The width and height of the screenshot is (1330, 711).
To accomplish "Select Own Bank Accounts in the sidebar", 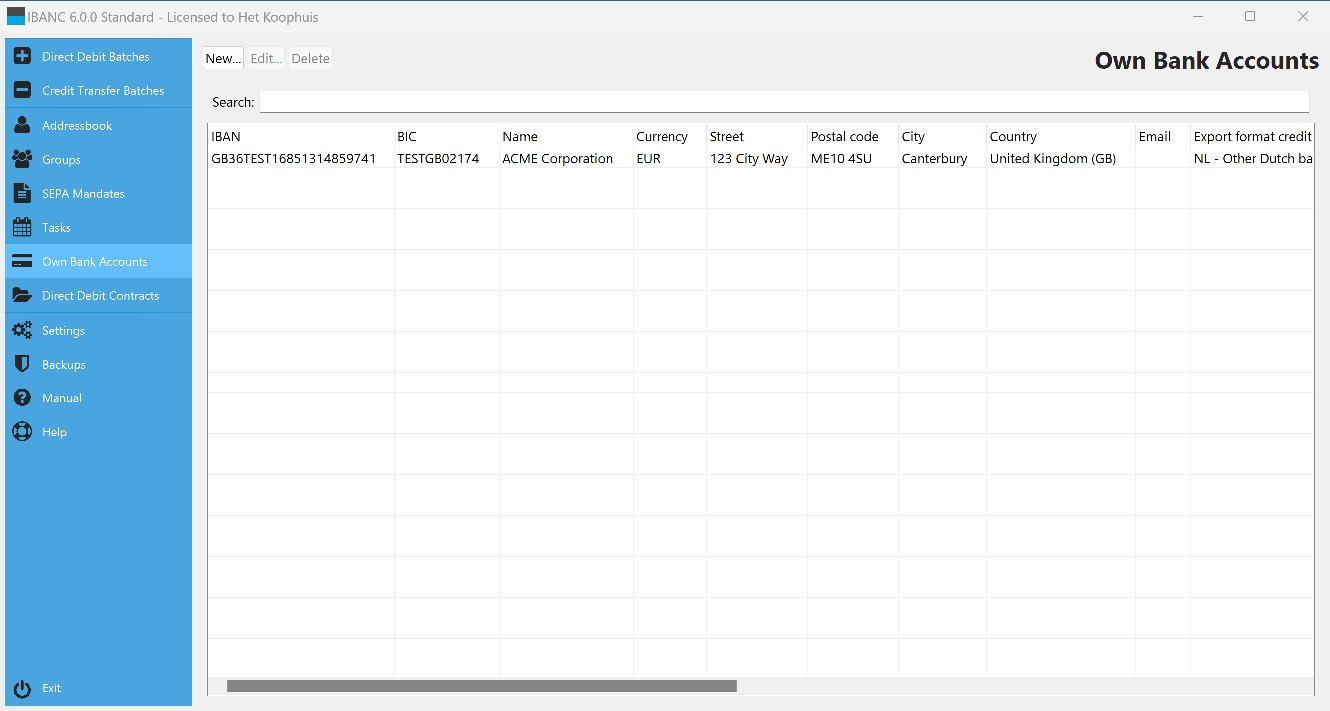I will (x=94, y=262).
